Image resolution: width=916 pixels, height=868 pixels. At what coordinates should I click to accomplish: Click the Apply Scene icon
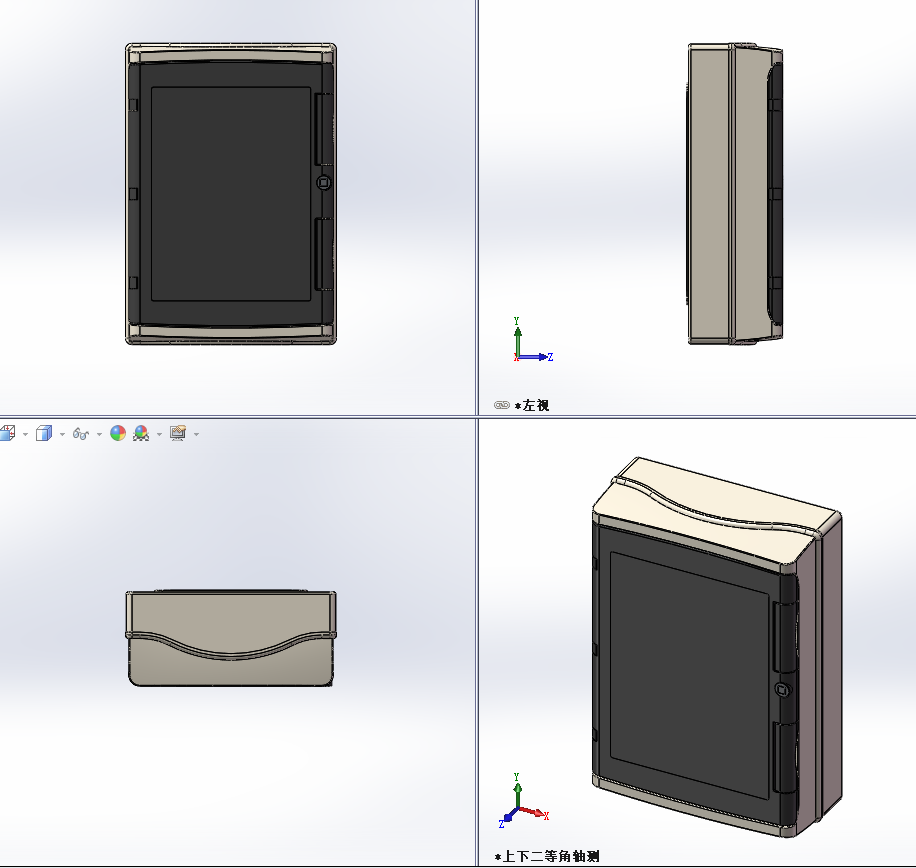(x=141, y=433)
